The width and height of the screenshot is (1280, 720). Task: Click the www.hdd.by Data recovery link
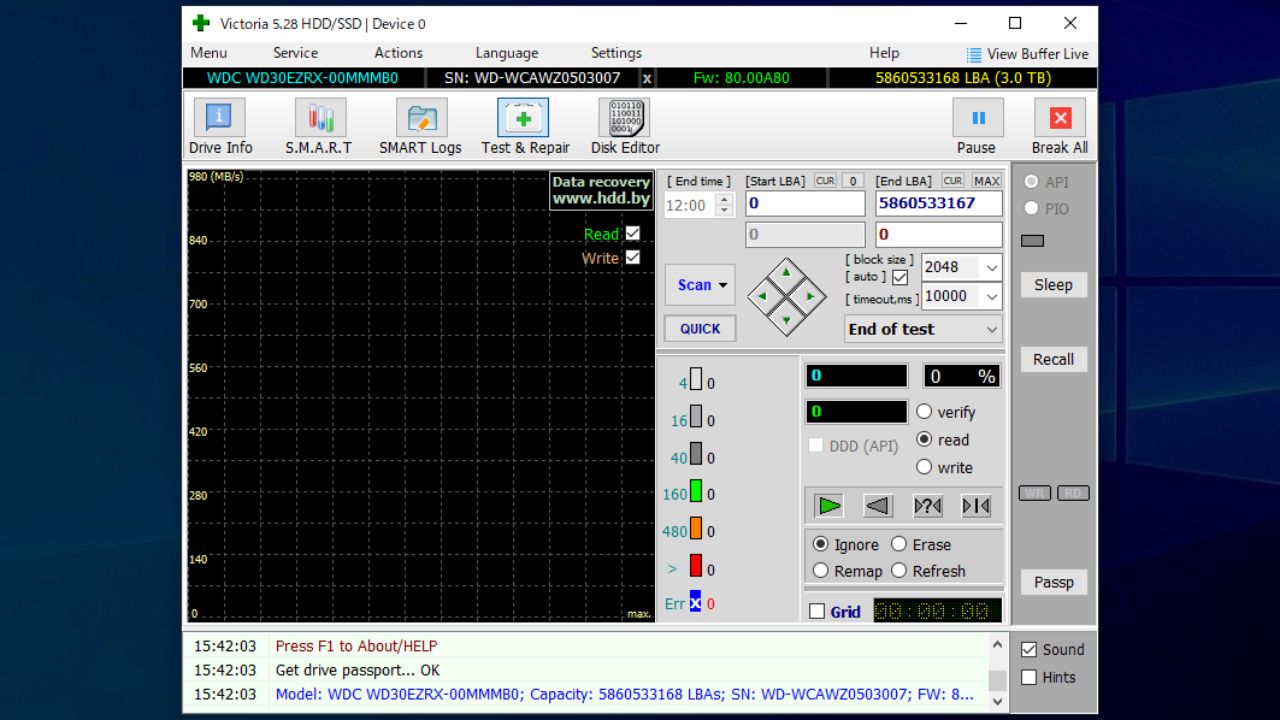click(x=601, y=190)
